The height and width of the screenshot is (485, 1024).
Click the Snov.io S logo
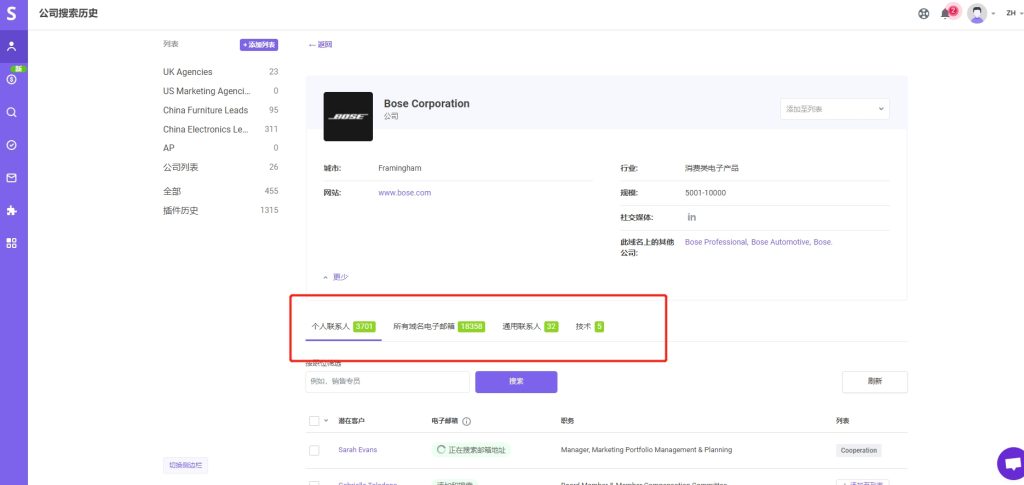click(x=11, y=14)
